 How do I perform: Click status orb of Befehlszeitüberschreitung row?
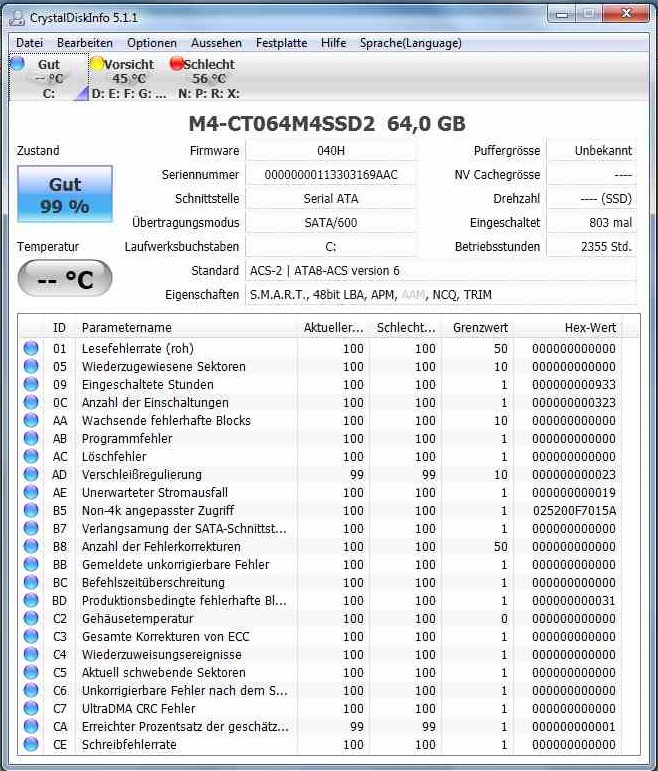(x=31, y=582)
